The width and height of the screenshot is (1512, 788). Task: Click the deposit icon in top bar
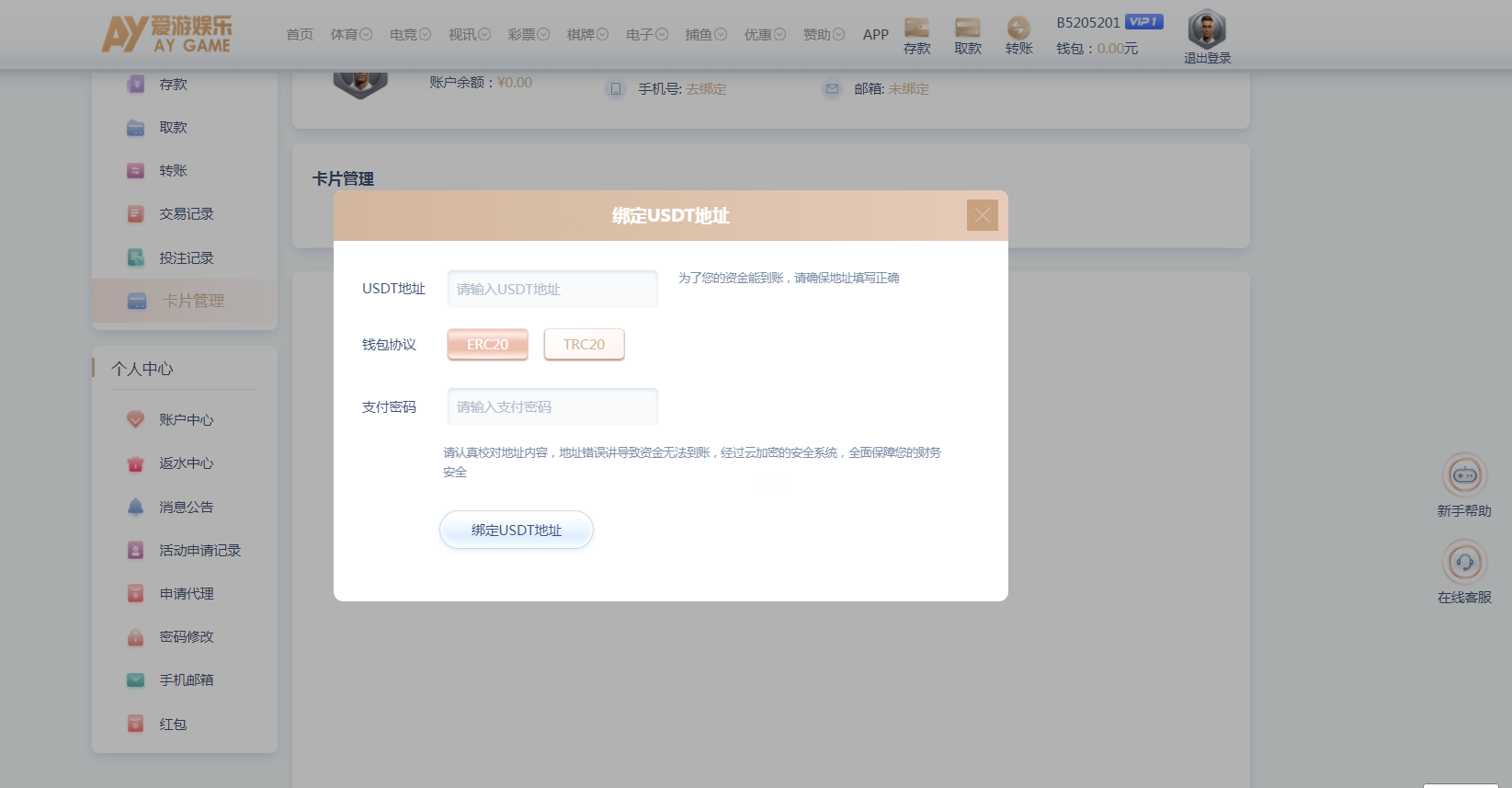tap(916, 29)
